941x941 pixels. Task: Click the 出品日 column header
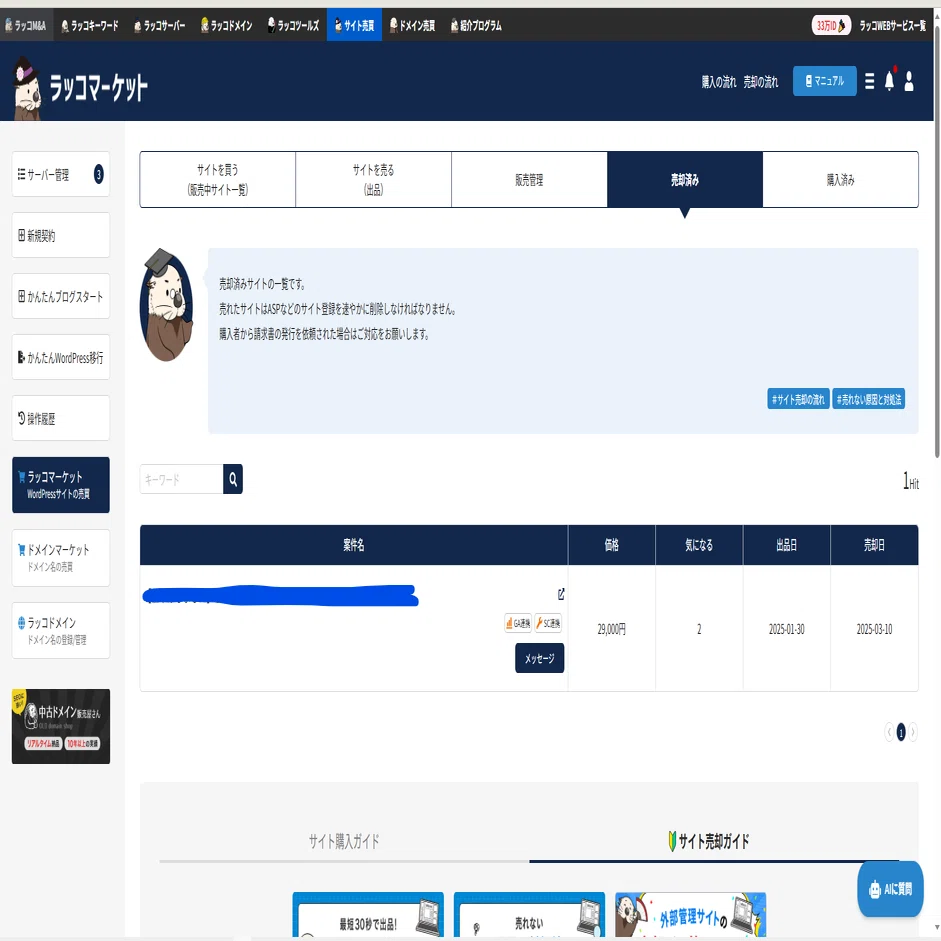787,545
